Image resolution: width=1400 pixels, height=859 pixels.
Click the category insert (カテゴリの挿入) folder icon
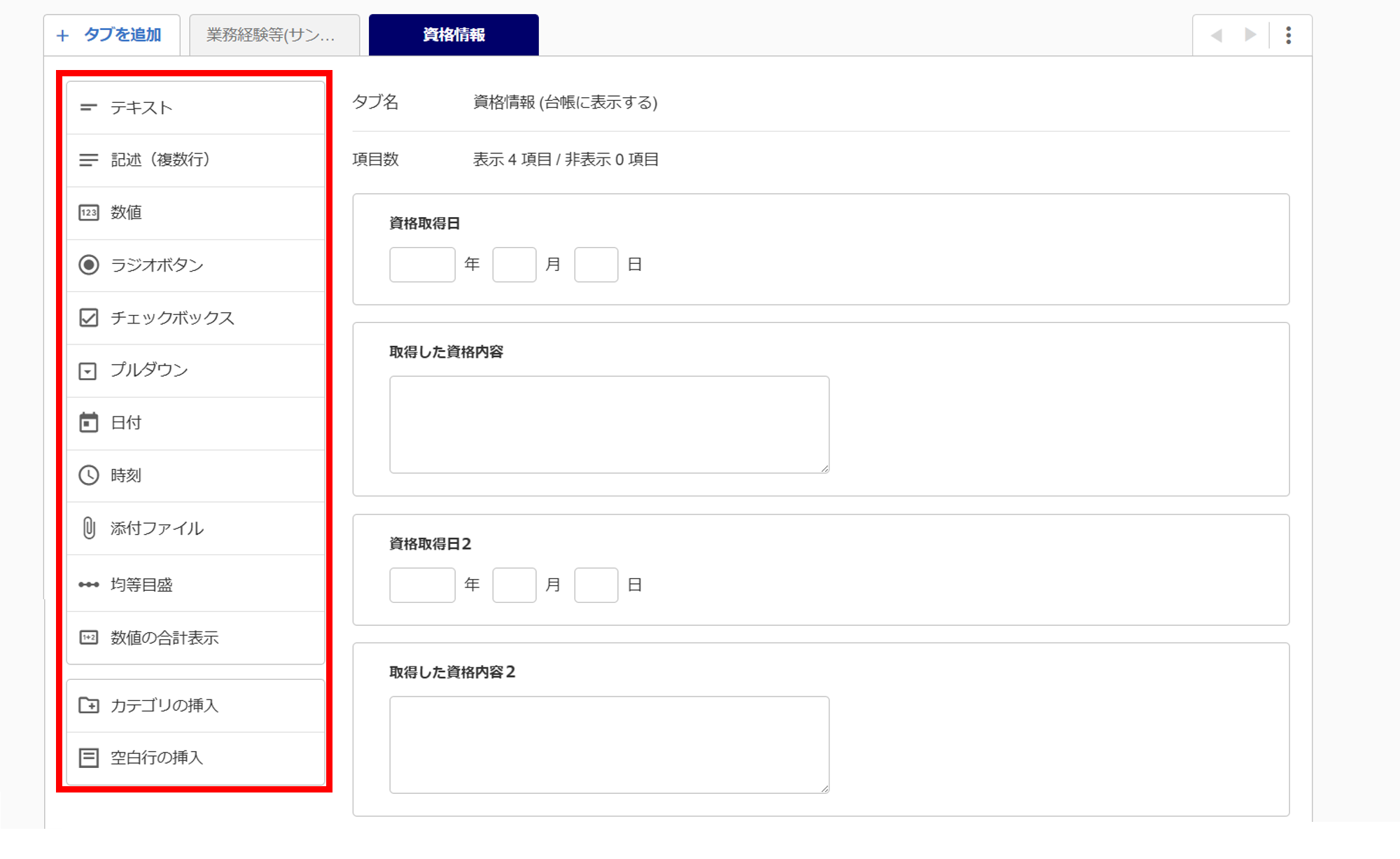point(88,705)
